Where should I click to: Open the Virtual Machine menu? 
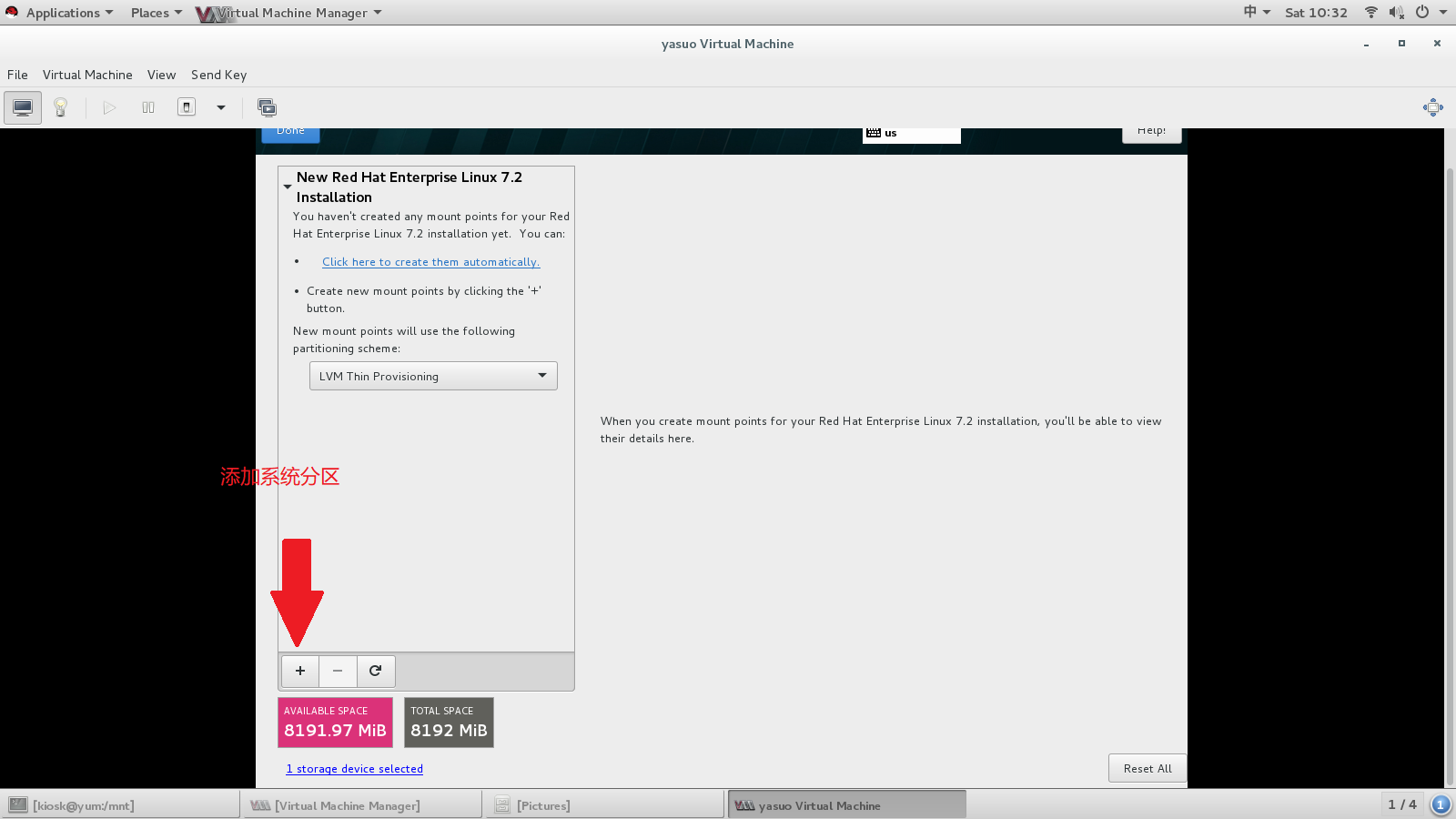pos(87,75)
